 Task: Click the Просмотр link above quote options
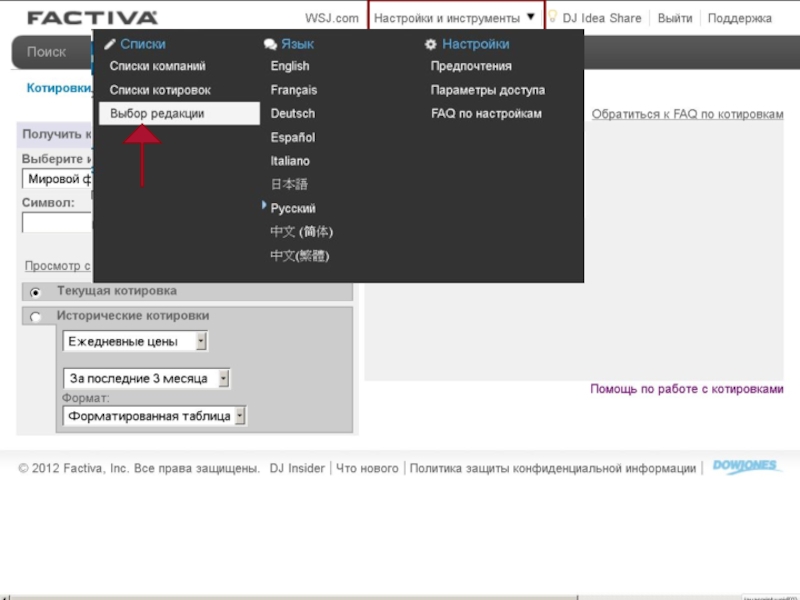tap(58, 265)
